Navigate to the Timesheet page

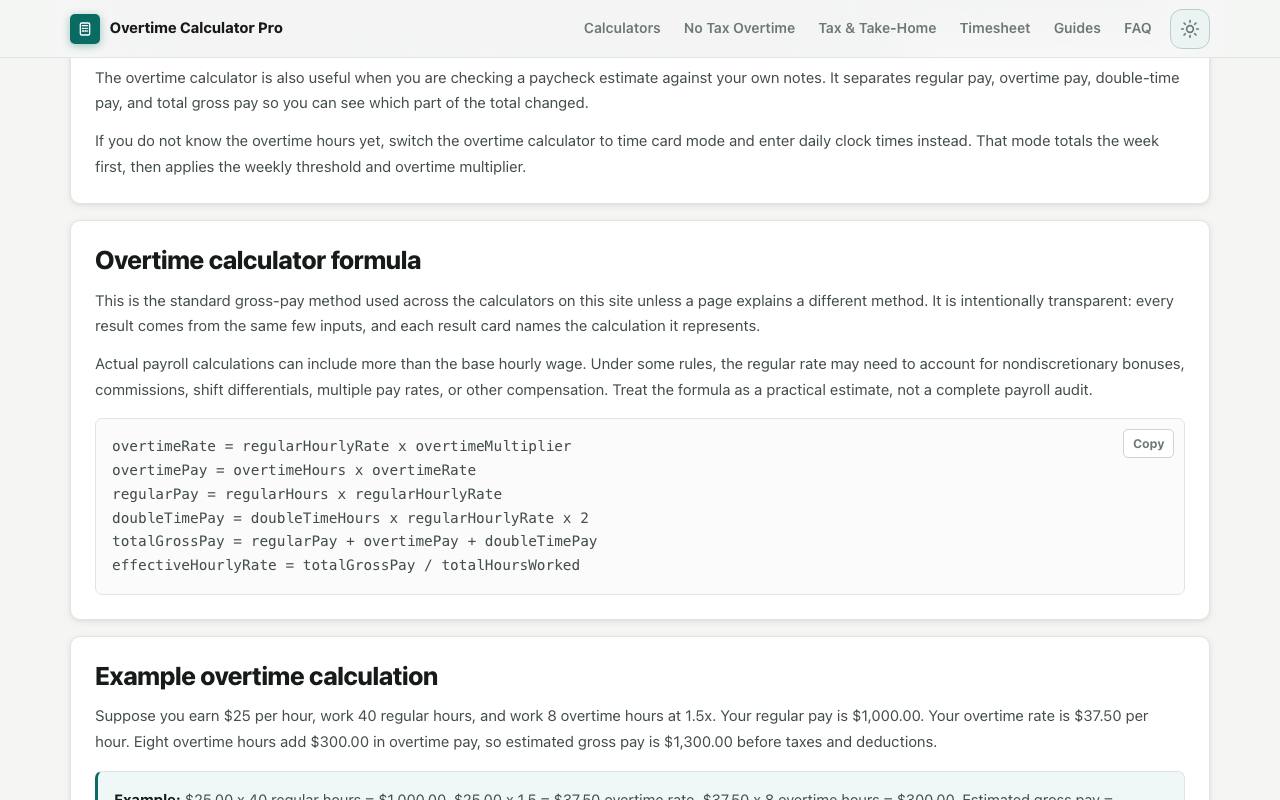[995, 28]
